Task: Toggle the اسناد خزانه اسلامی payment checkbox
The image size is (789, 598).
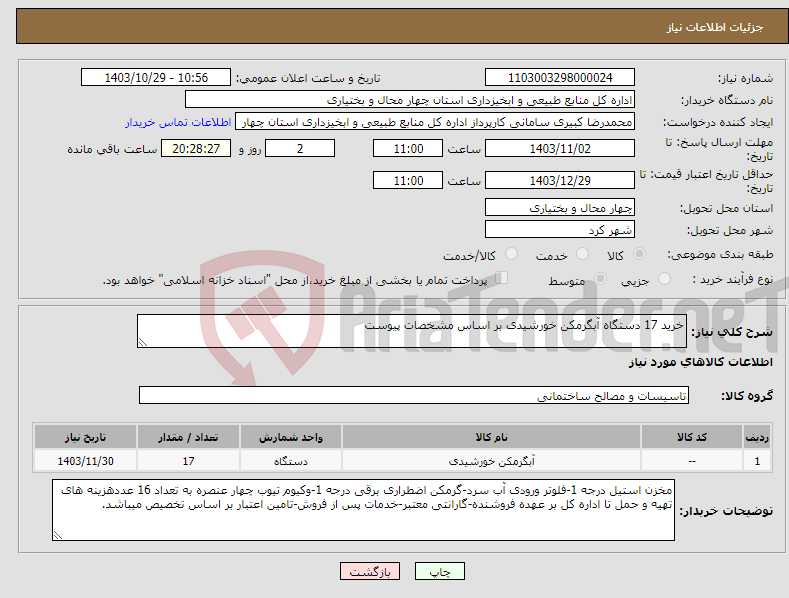Action: point(501,278)
